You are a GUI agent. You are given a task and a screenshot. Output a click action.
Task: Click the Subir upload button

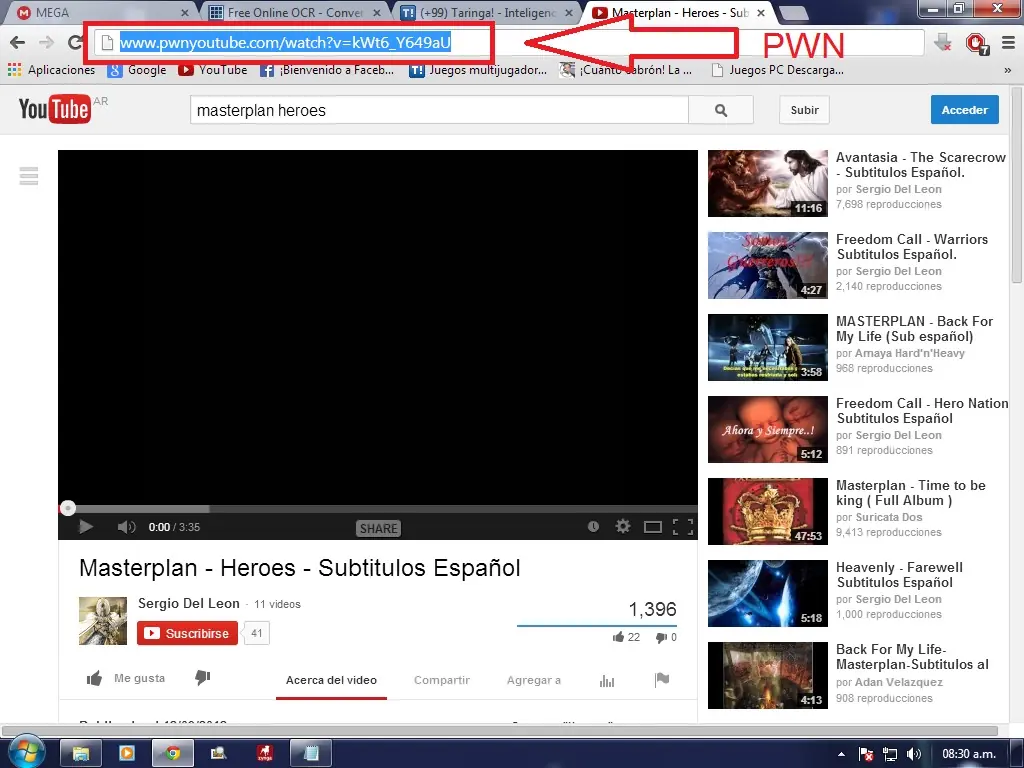coord(805,110)
